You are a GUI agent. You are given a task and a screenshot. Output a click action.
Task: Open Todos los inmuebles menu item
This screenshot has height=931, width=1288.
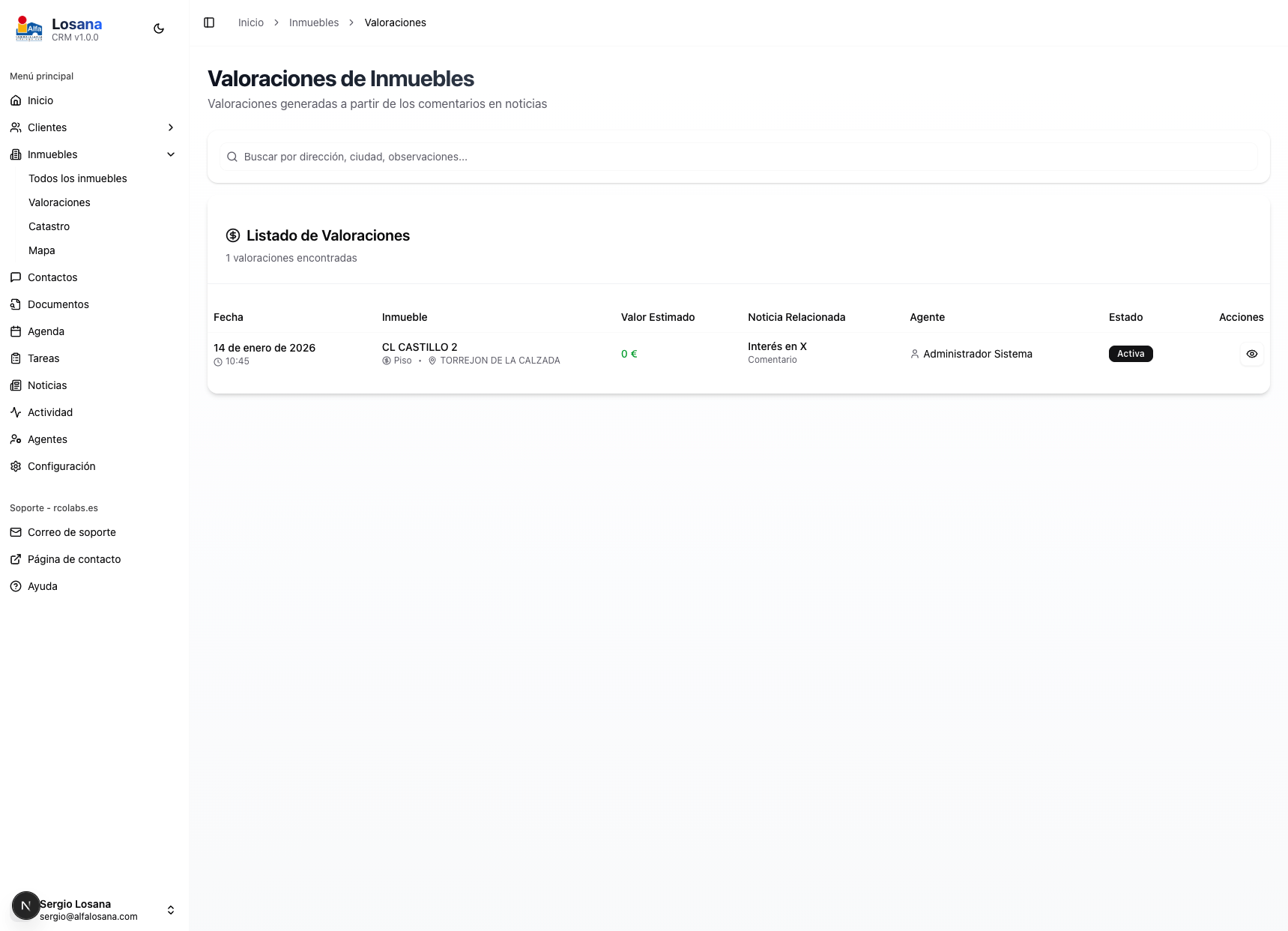[x=78, y=178]
